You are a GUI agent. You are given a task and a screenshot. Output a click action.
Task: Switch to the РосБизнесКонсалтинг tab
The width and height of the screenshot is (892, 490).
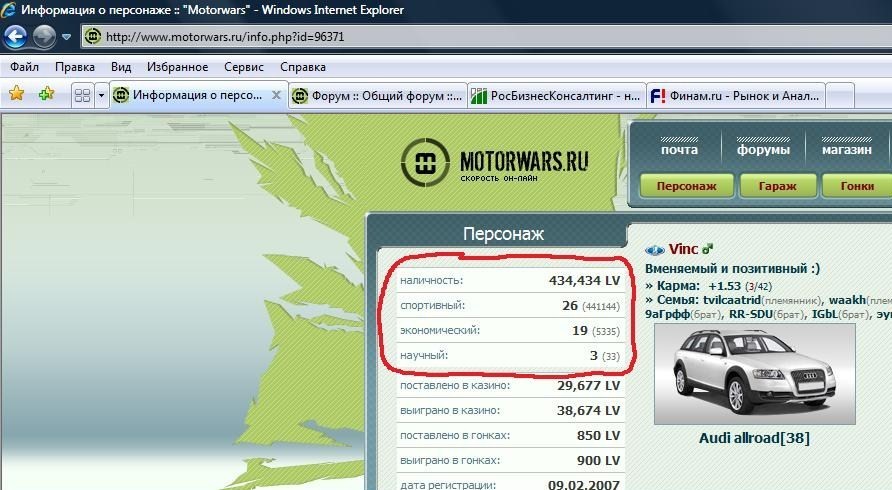pos(557,96)
